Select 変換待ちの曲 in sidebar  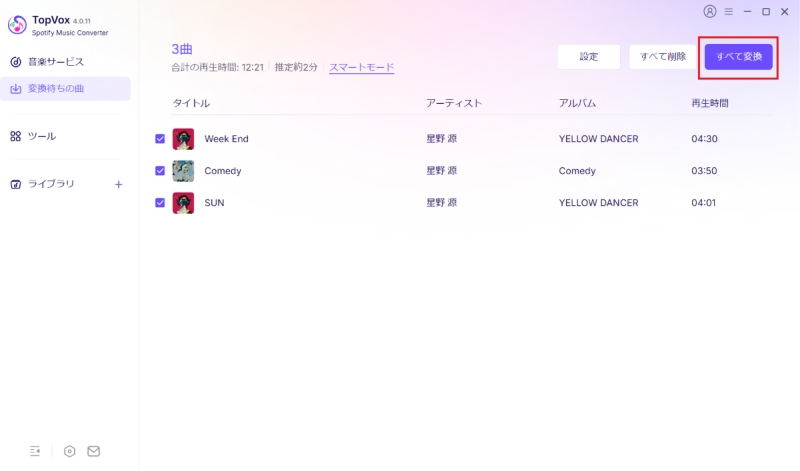pos(65,89)
